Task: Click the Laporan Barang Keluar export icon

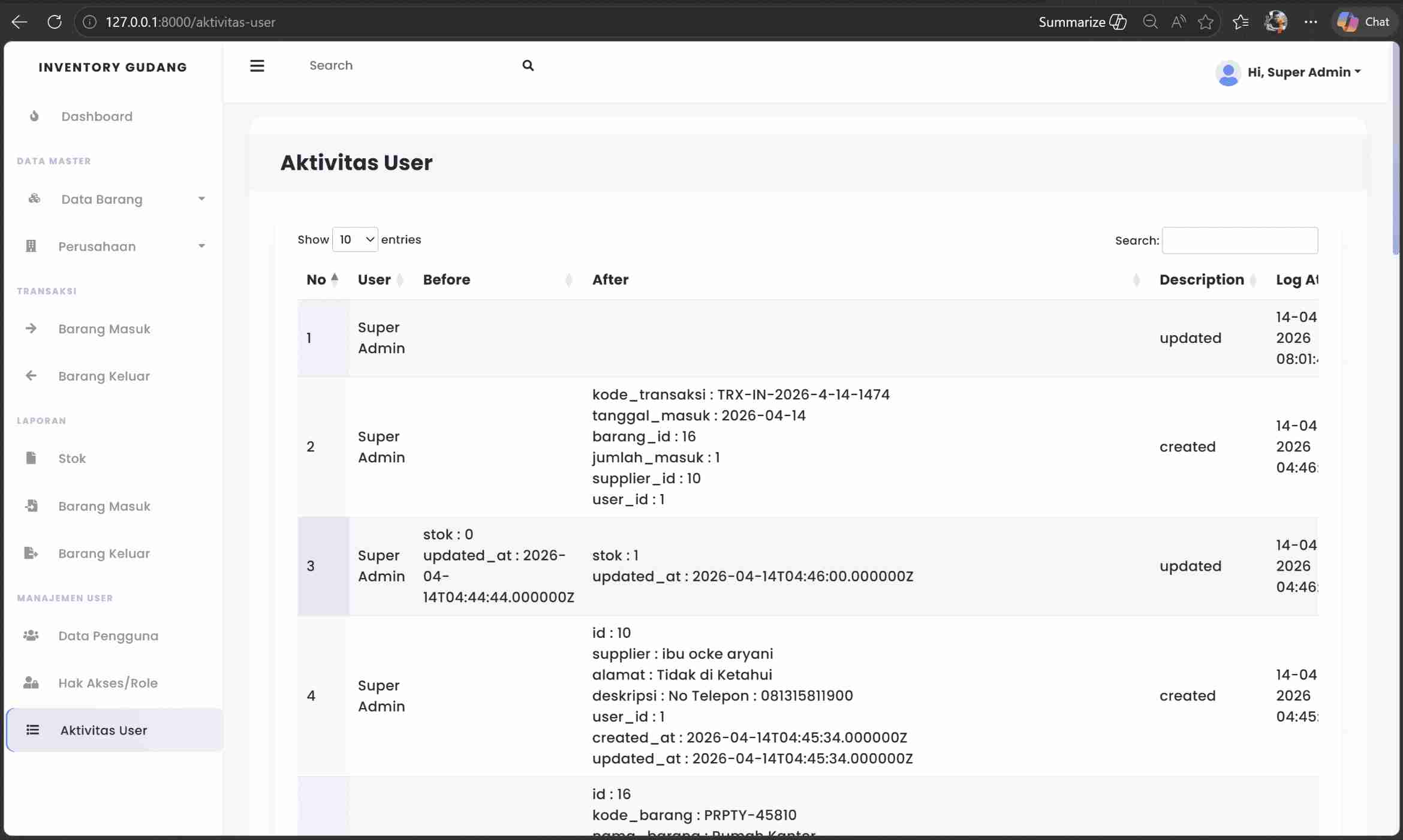Action: (31, 553)
